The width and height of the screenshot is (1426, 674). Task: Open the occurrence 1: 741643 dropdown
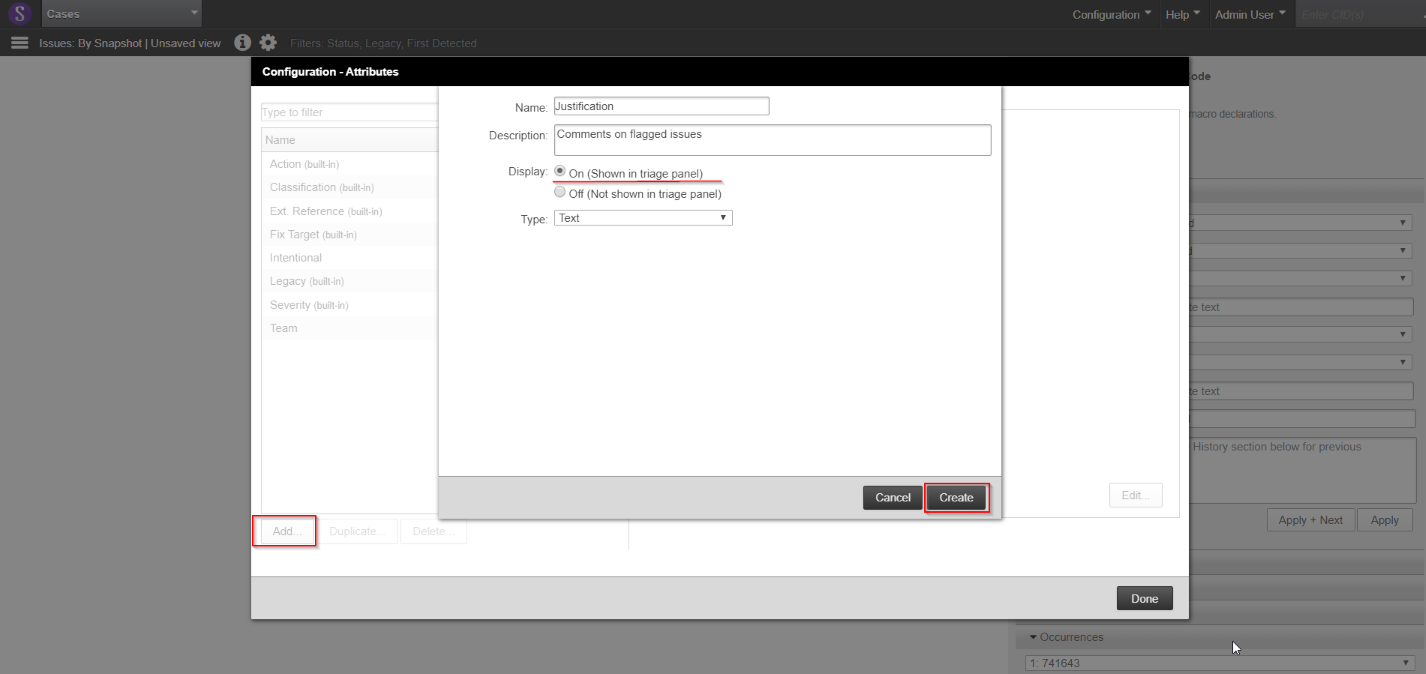pos(1220,663)
